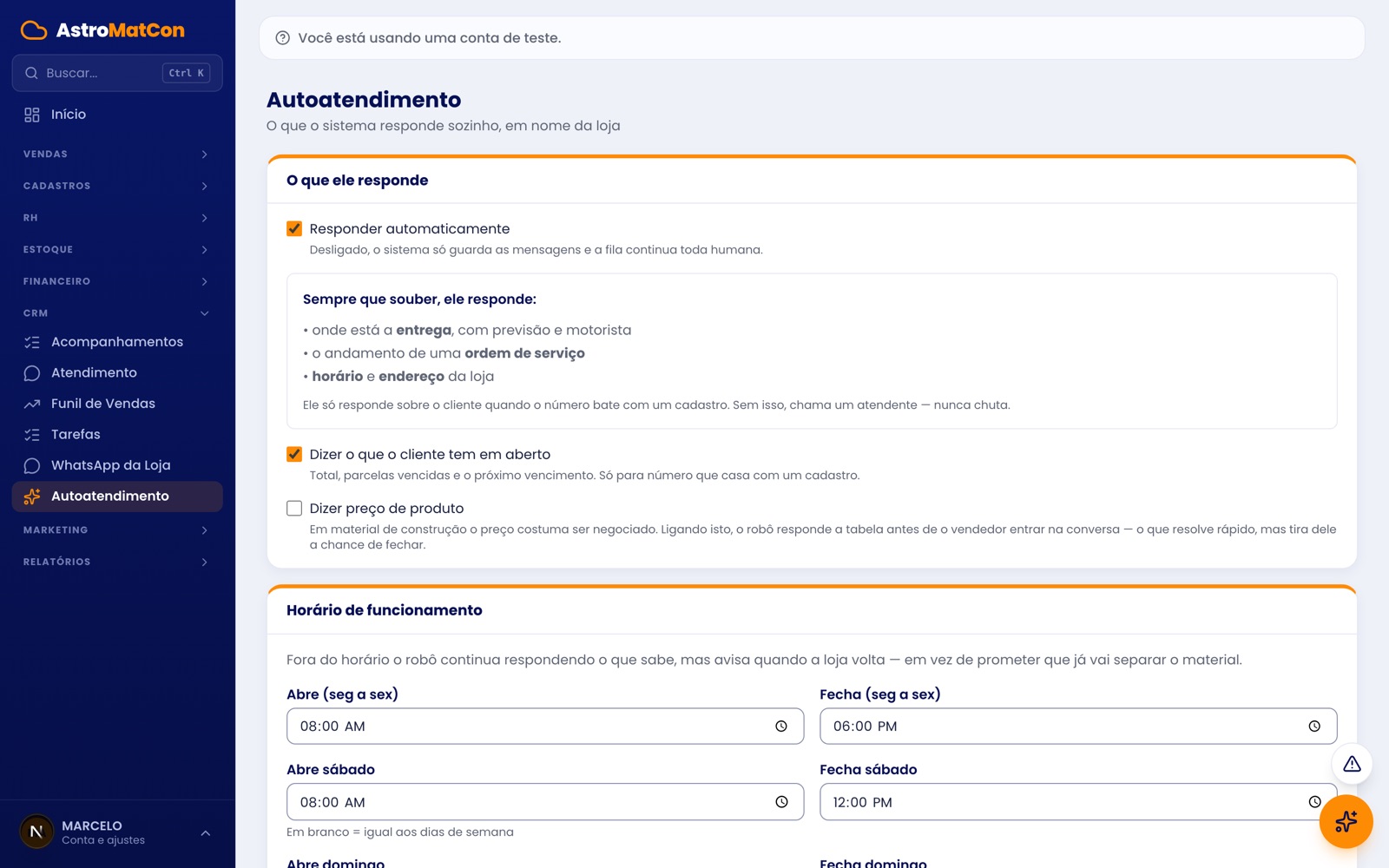Viewport: 1389px width, 868px height.
Task: Expand the RELATÓRIOS menu section
Action: [117, 562]
